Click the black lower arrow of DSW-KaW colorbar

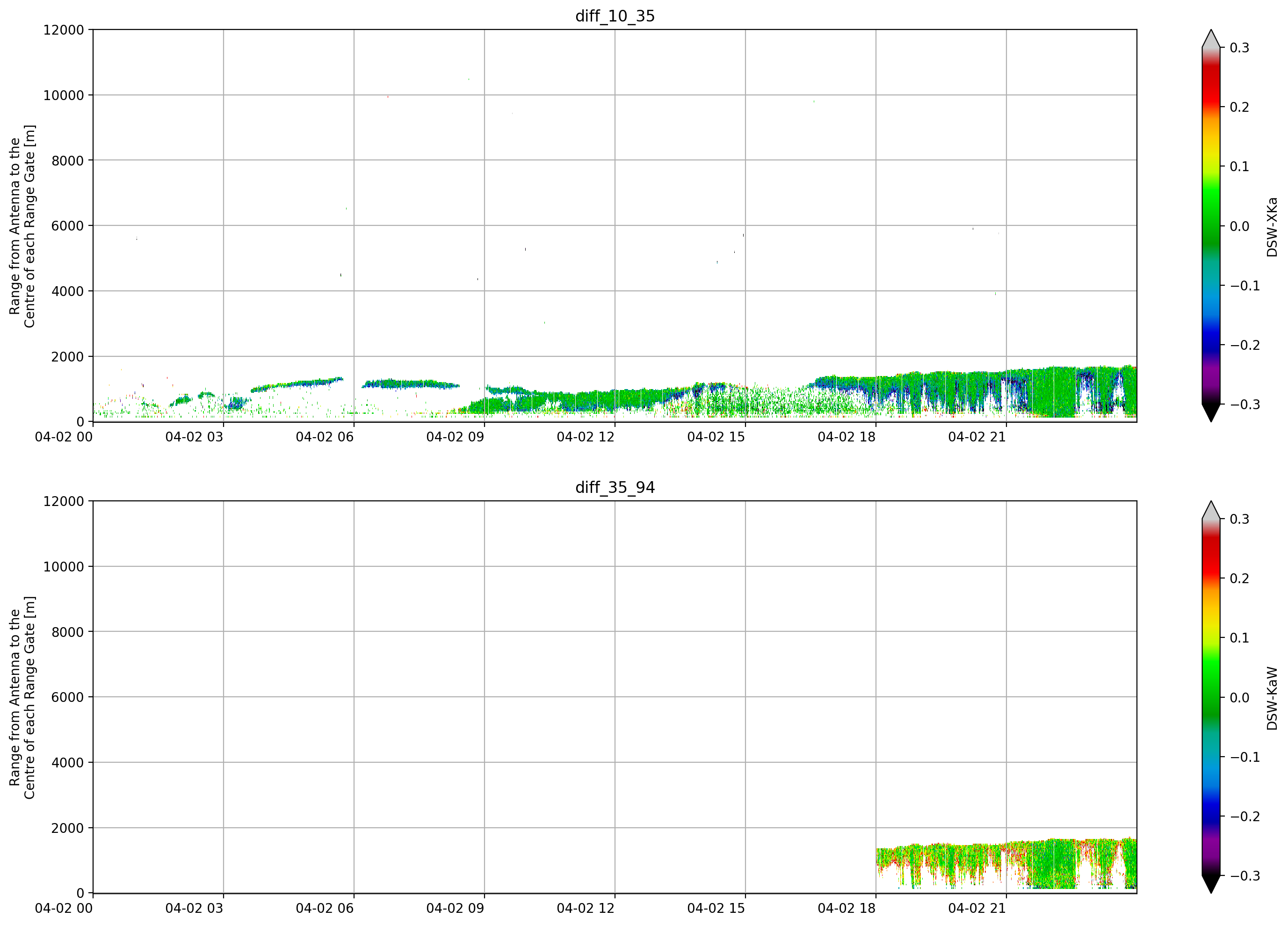(x=1211, y=884)
